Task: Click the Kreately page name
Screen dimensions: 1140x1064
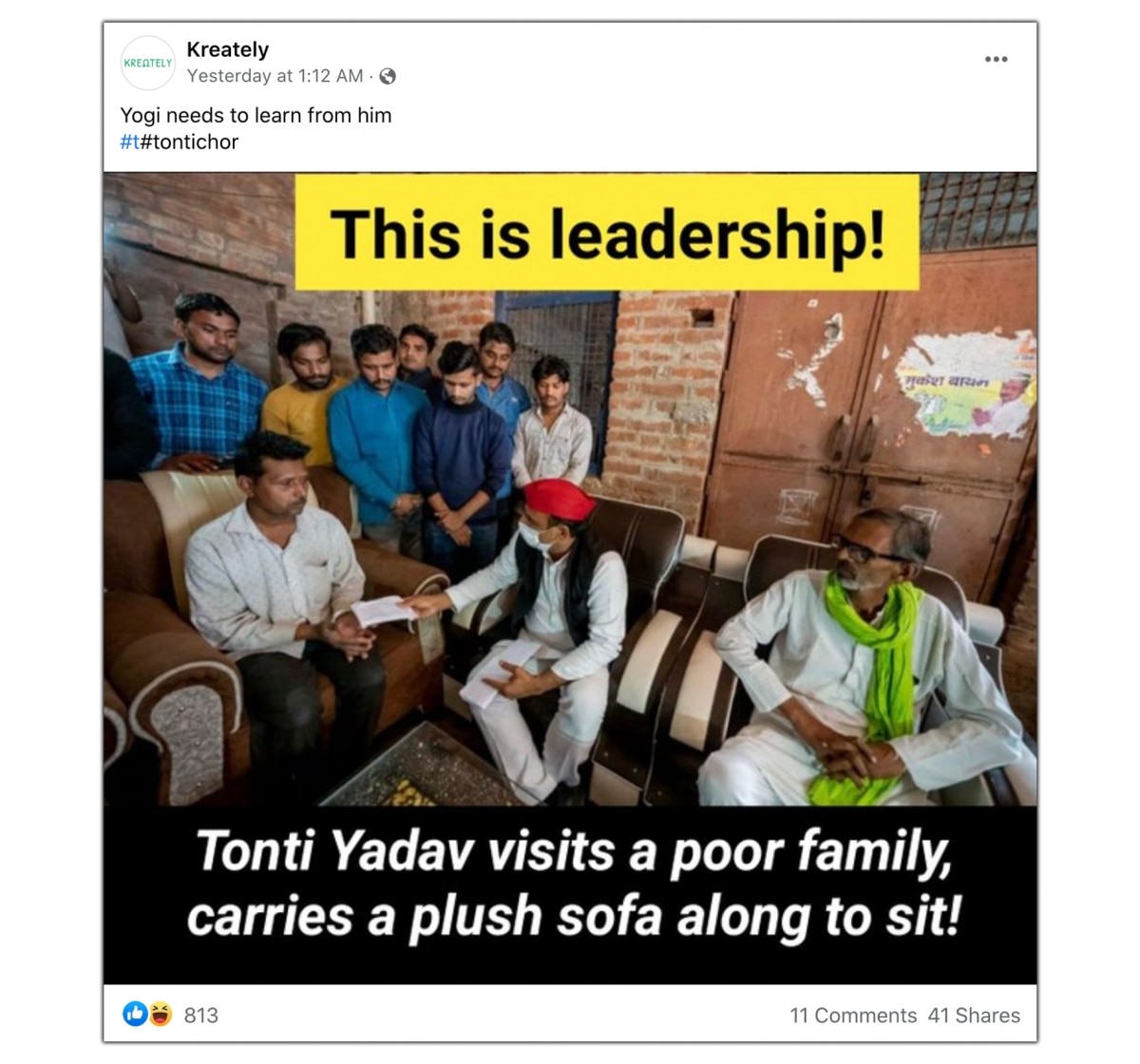Action: [x=227, y=49]
